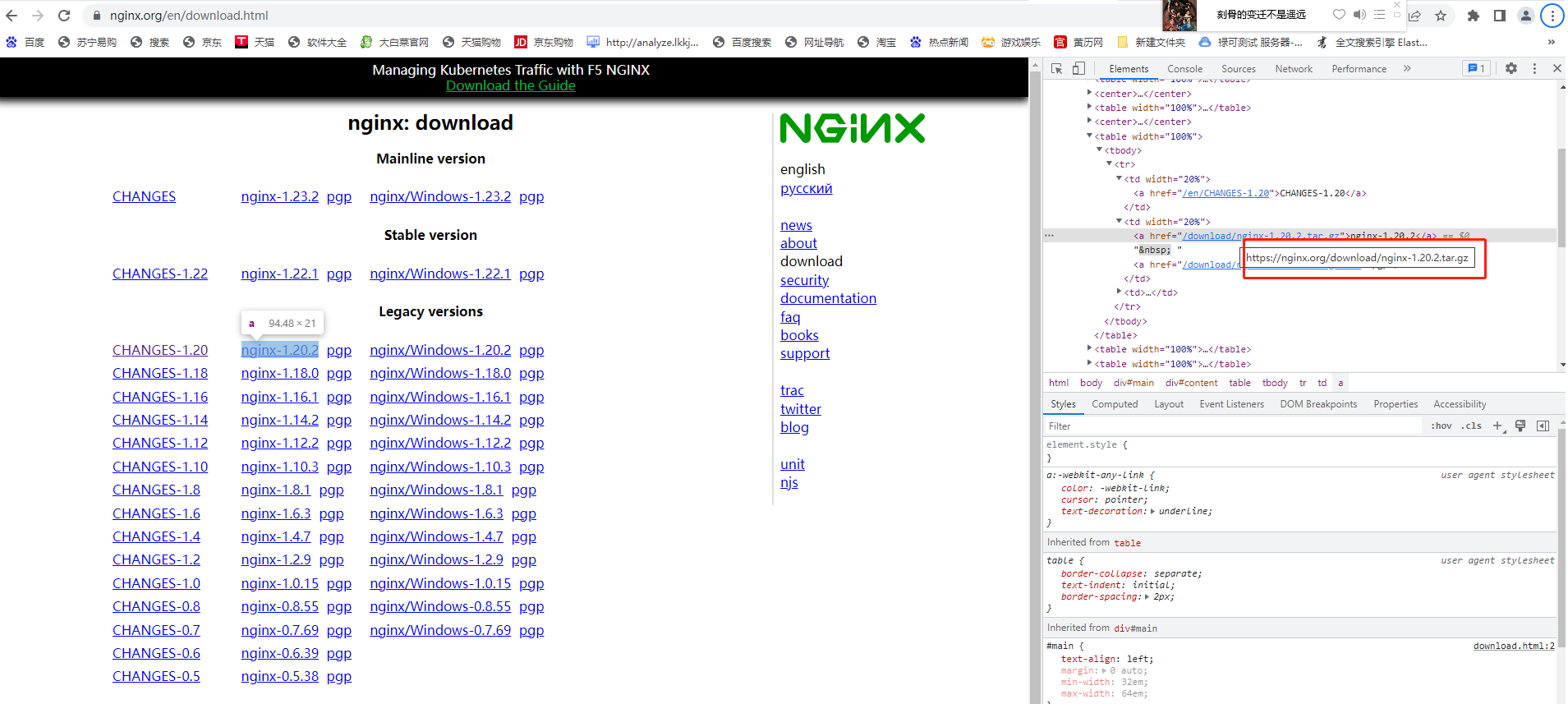The image size is (1568, 704).
Task: Open the DevTools issues counter badge
Action: coord(1476,69)
